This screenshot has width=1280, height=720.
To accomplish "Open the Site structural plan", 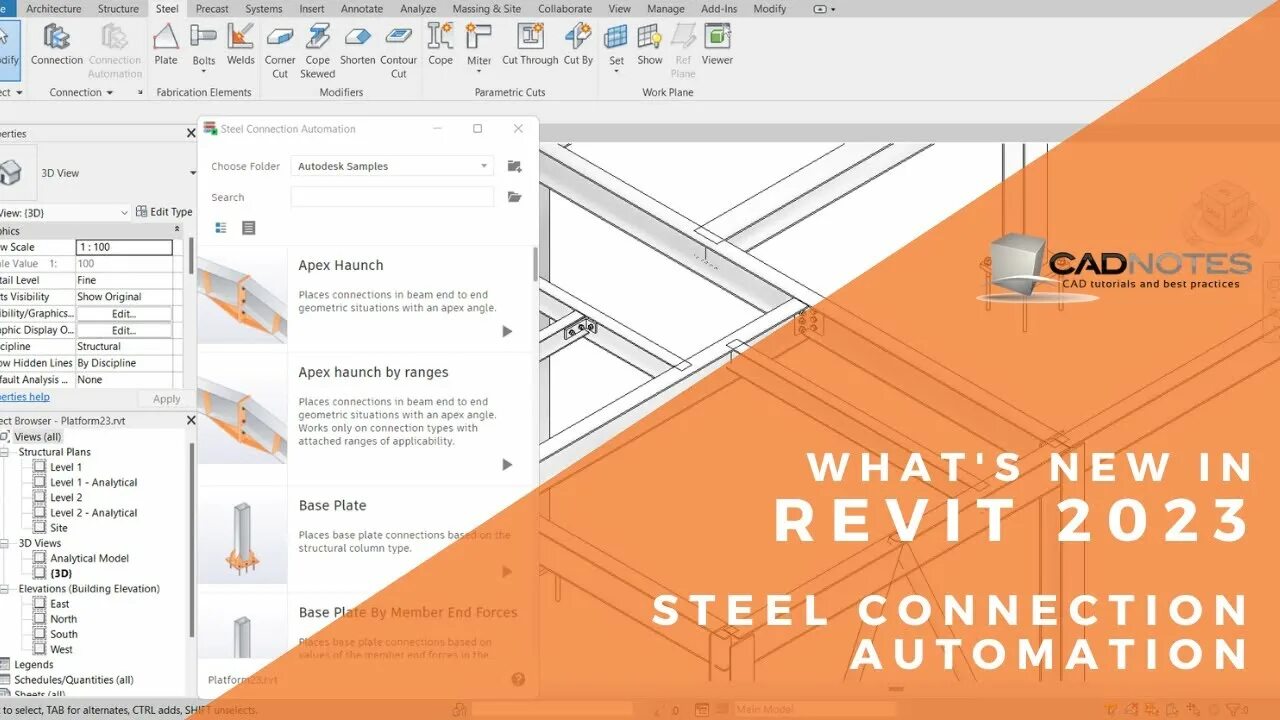I will click(59, 528).
